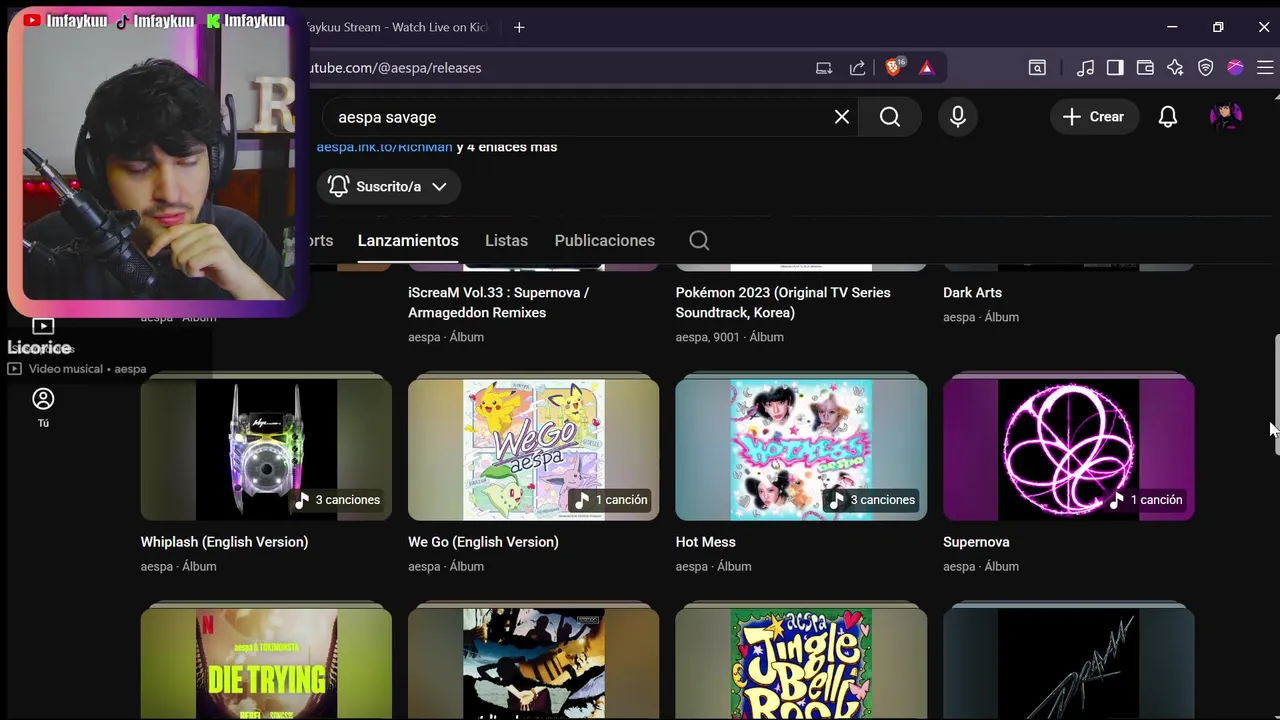Open the We Go (English Version) thumbnail
This screenshot has height=720, width=1280.
point(534,449)
